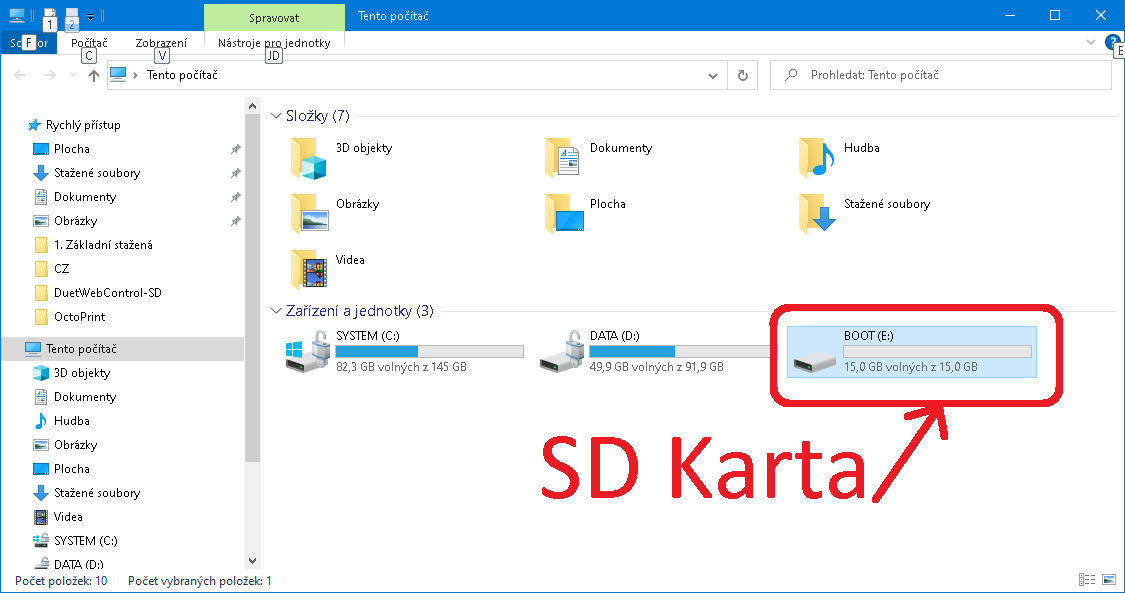Select the BOOT (E:) SD card drive
This screenshot has width=1125, height=593.
(x=912, y=351)
